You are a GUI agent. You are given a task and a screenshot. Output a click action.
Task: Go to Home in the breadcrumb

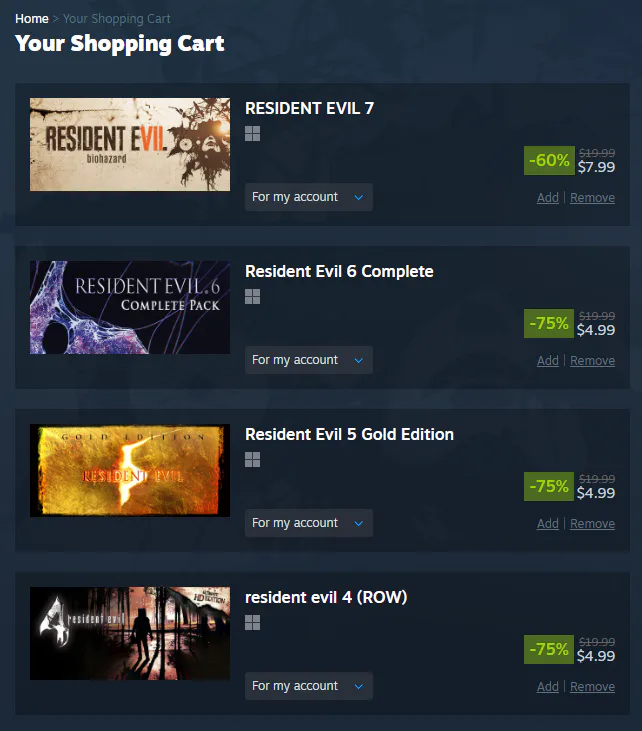[x=32, y=19]
